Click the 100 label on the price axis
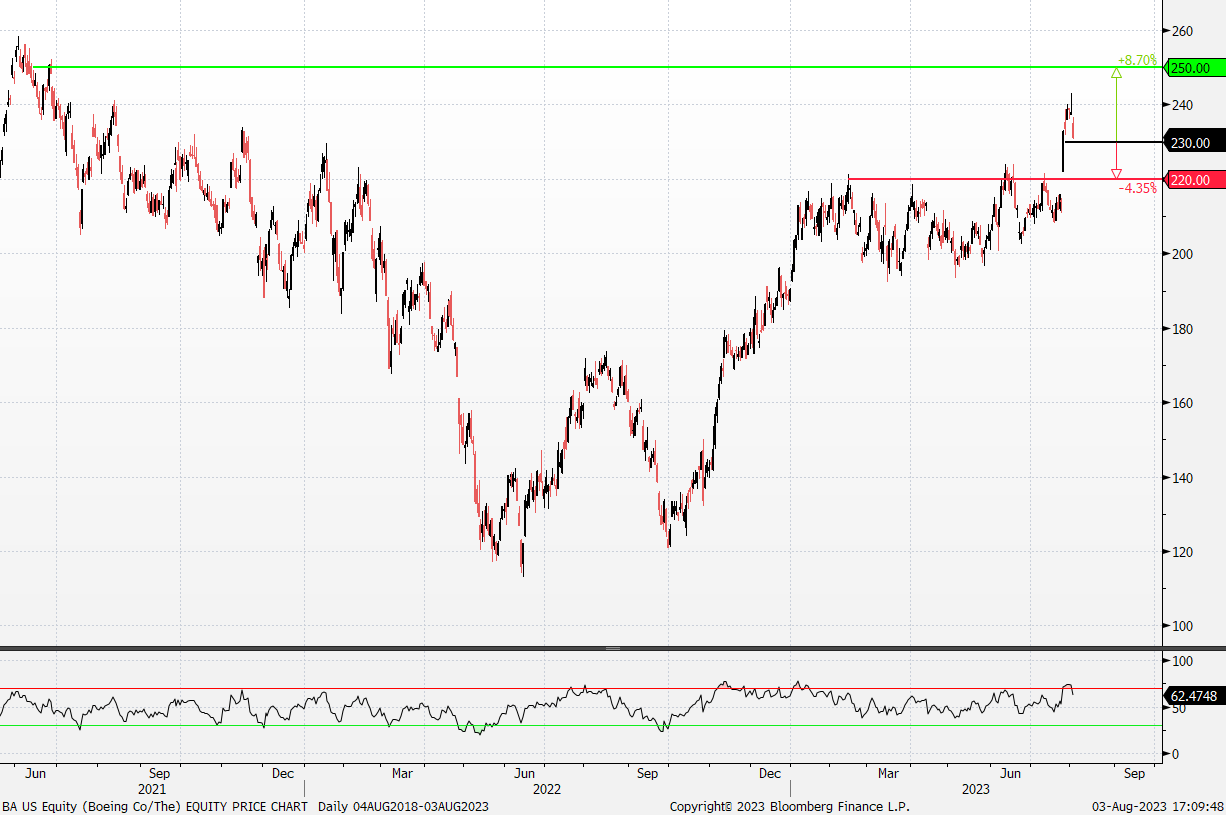Viewport: 1226px width, 815px height. pos(1183,626)
